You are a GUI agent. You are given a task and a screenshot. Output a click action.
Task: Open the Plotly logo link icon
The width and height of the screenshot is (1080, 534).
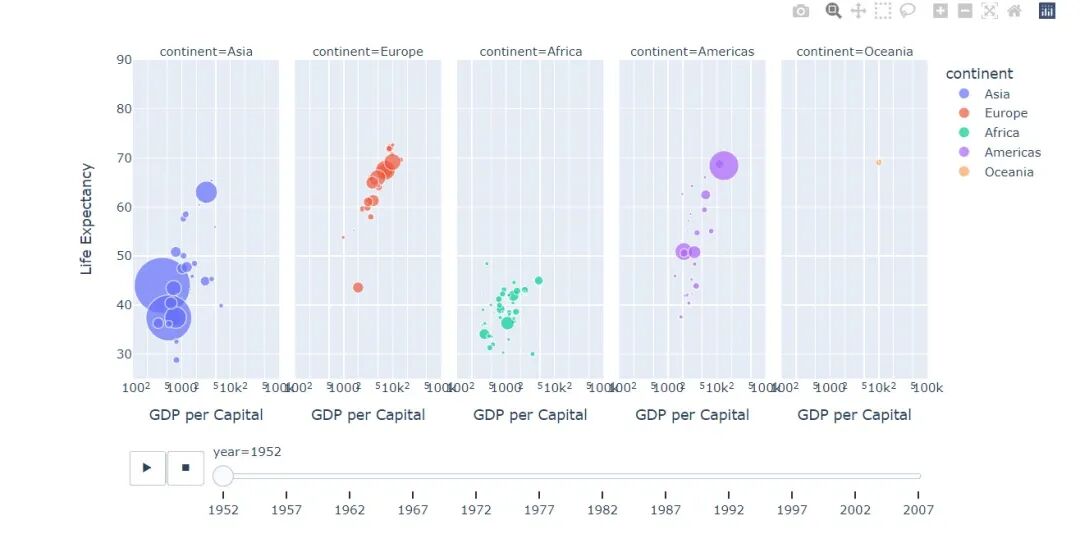click(x=1047, y=11)
